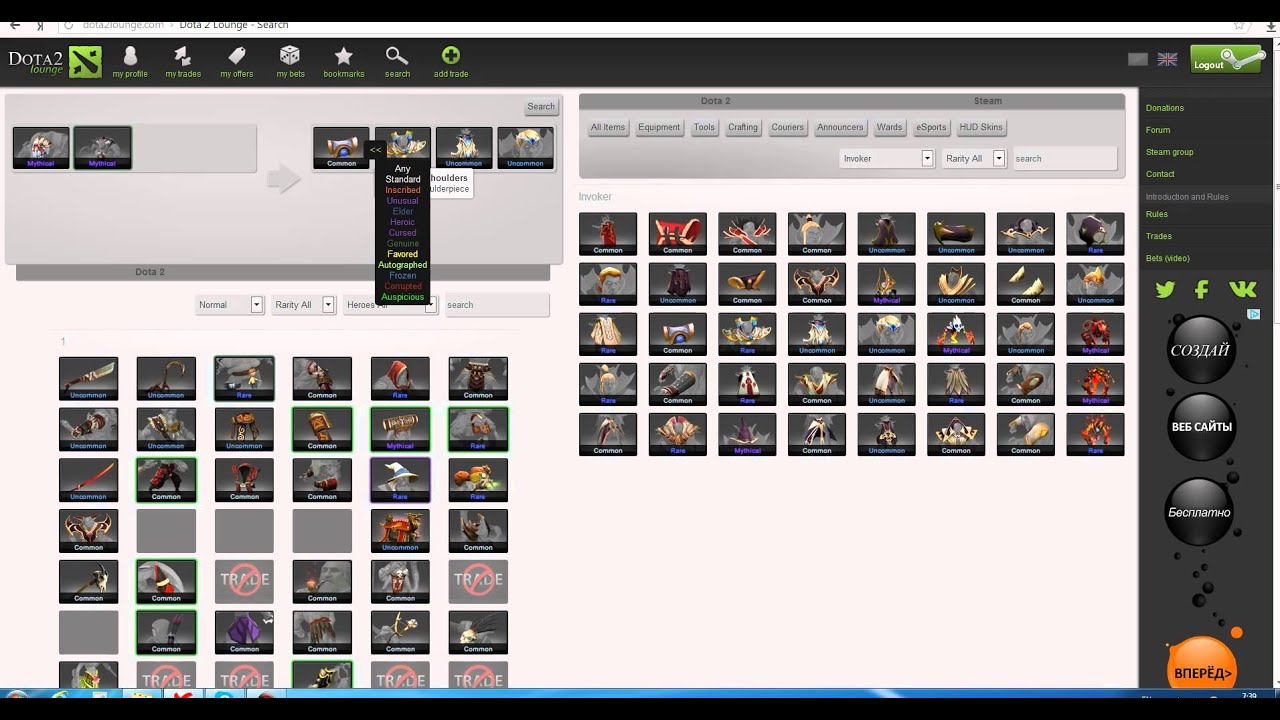
Task: Open the left Rarity All dropdown
Action: (303, 305)
